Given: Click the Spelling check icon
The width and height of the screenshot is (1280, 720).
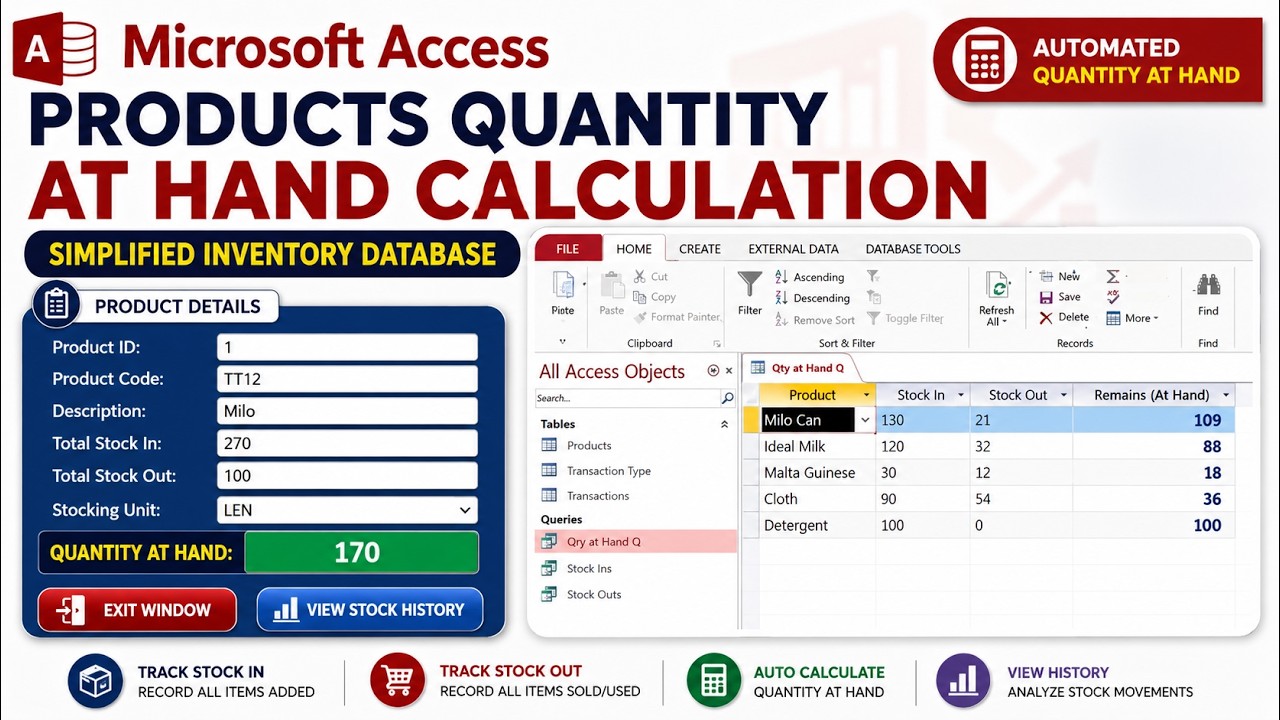Looking at the screenshot, I should click(1113, 297).
